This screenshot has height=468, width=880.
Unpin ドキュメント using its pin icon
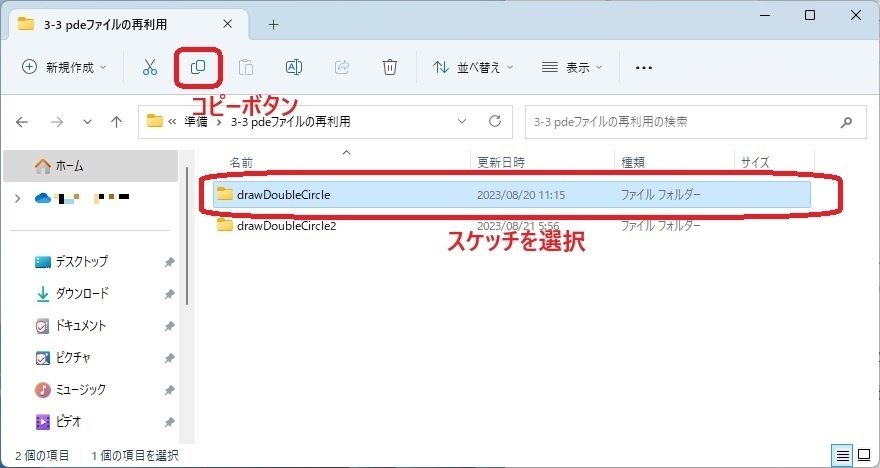[169, 326]
